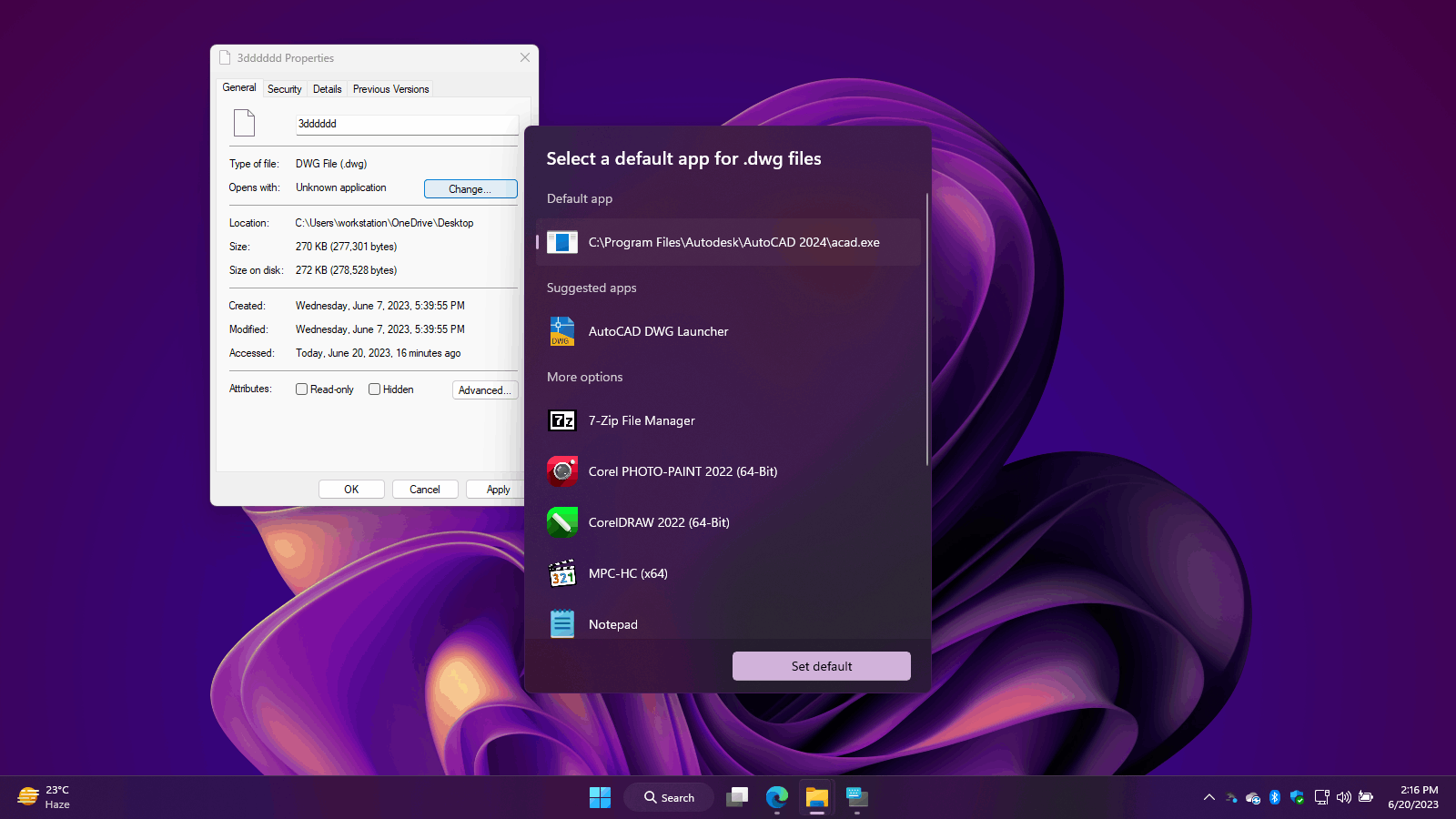Open the last pinned app on the taskbar

[857, 797]
